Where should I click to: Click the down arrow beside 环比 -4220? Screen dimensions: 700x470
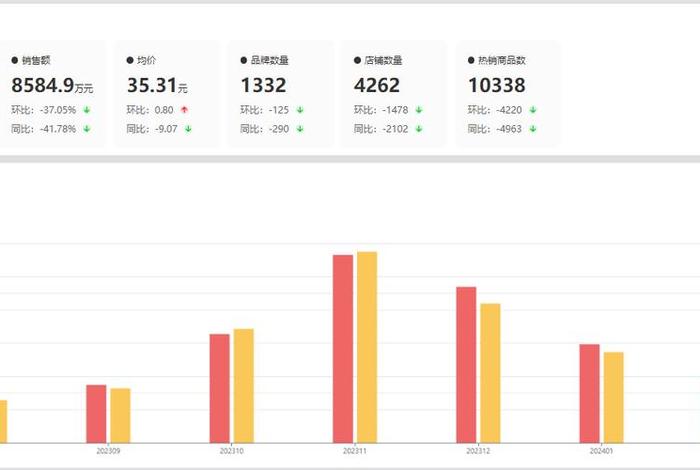click(533, 110)
